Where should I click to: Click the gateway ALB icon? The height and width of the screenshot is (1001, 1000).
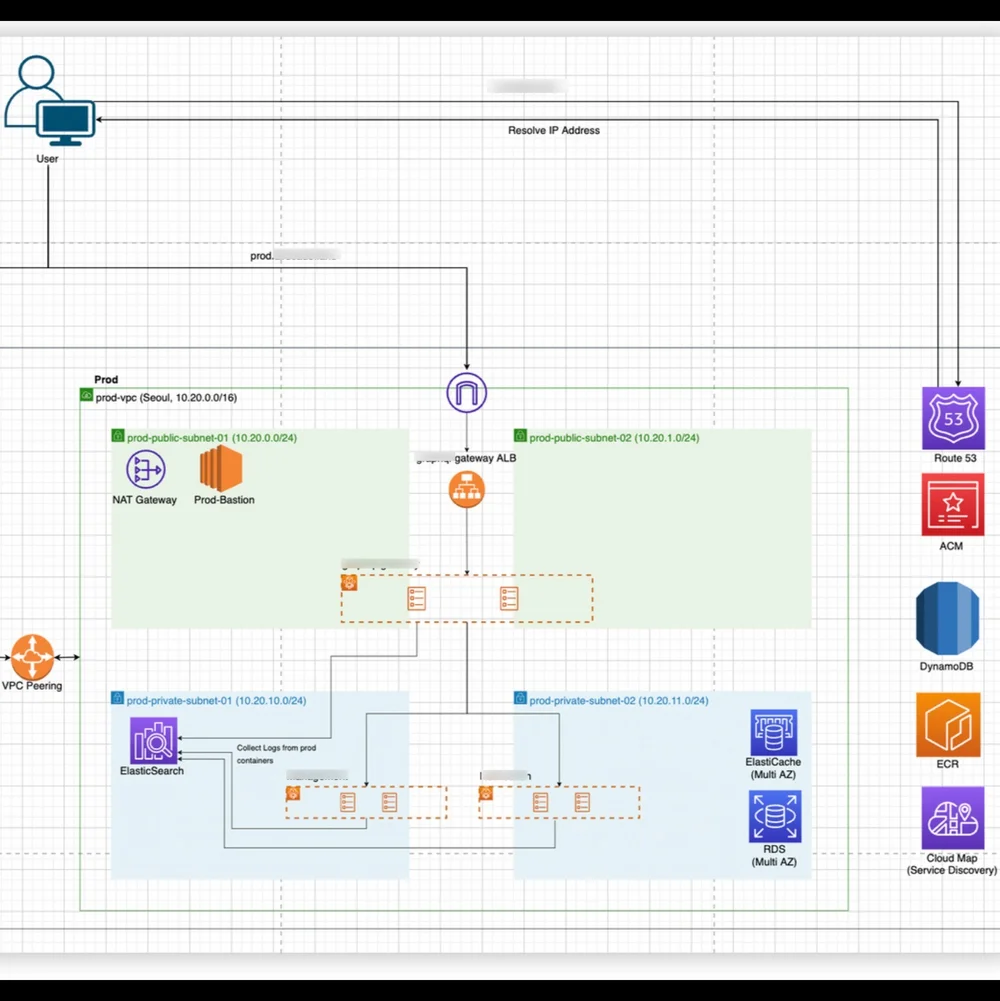pos(466,489)
